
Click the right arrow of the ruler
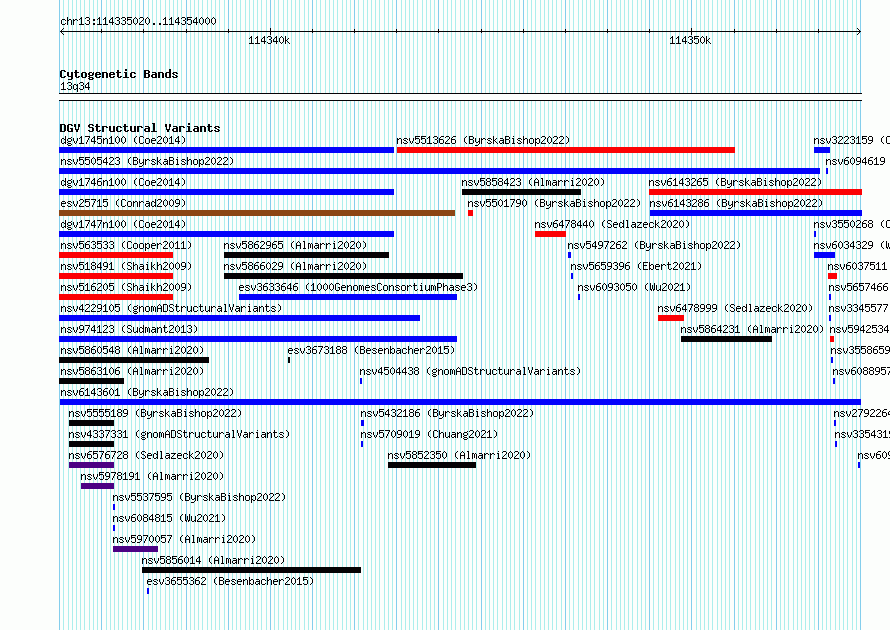click(858, 32)
